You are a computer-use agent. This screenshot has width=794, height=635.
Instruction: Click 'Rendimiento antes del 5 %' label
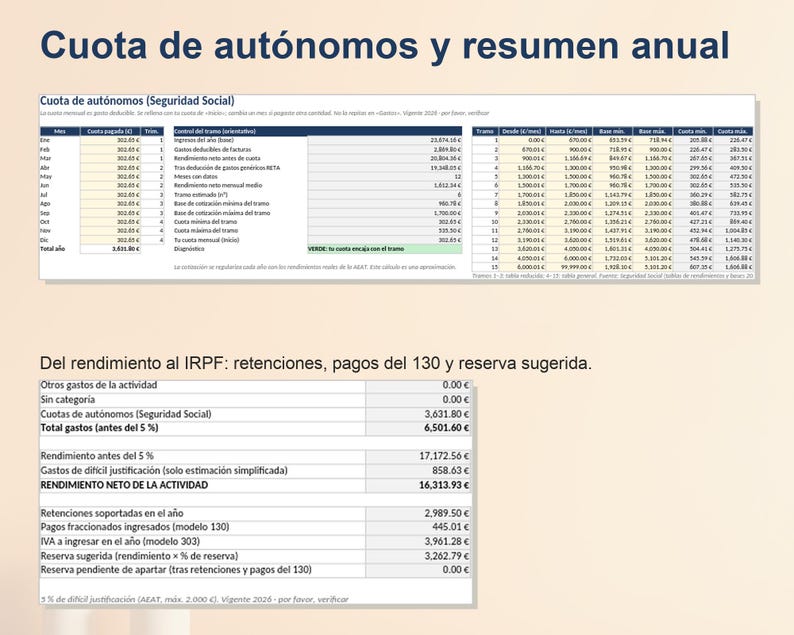97,456
